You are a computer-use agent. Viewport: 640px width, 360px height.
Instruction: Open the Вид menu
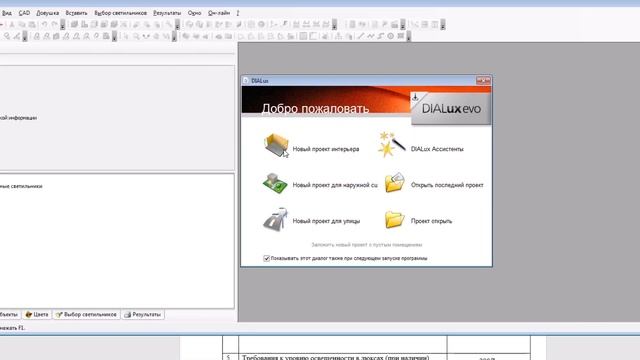coord(7,13)
